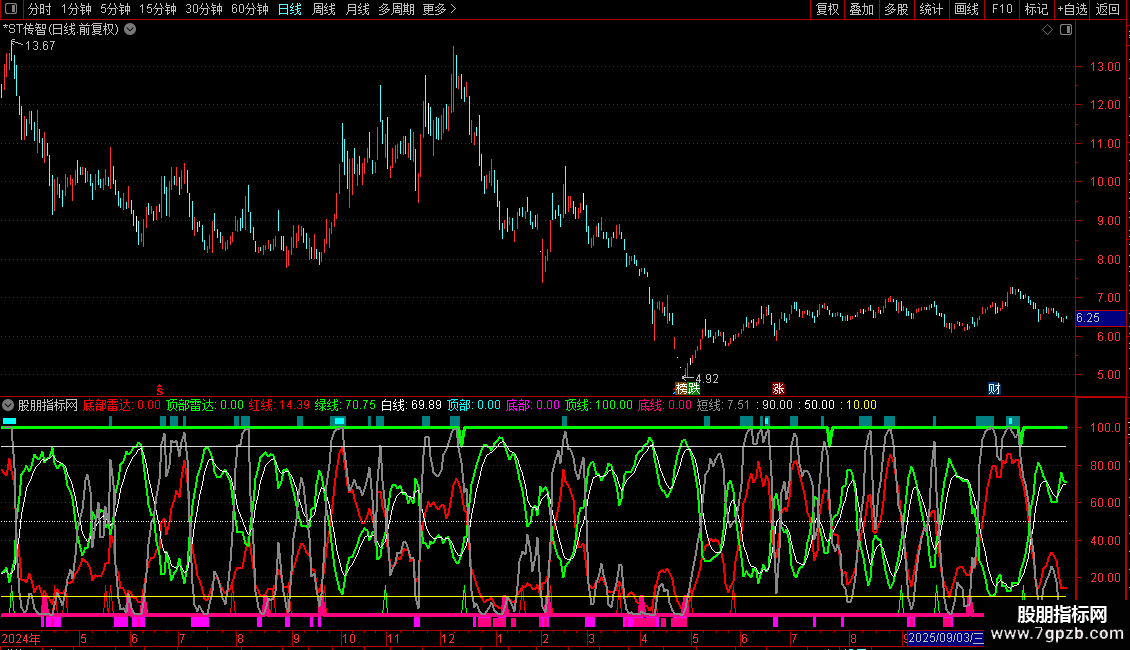Click the 13.67 high price label
Screen dimensions: 1130x650
[x=40, y=46]
